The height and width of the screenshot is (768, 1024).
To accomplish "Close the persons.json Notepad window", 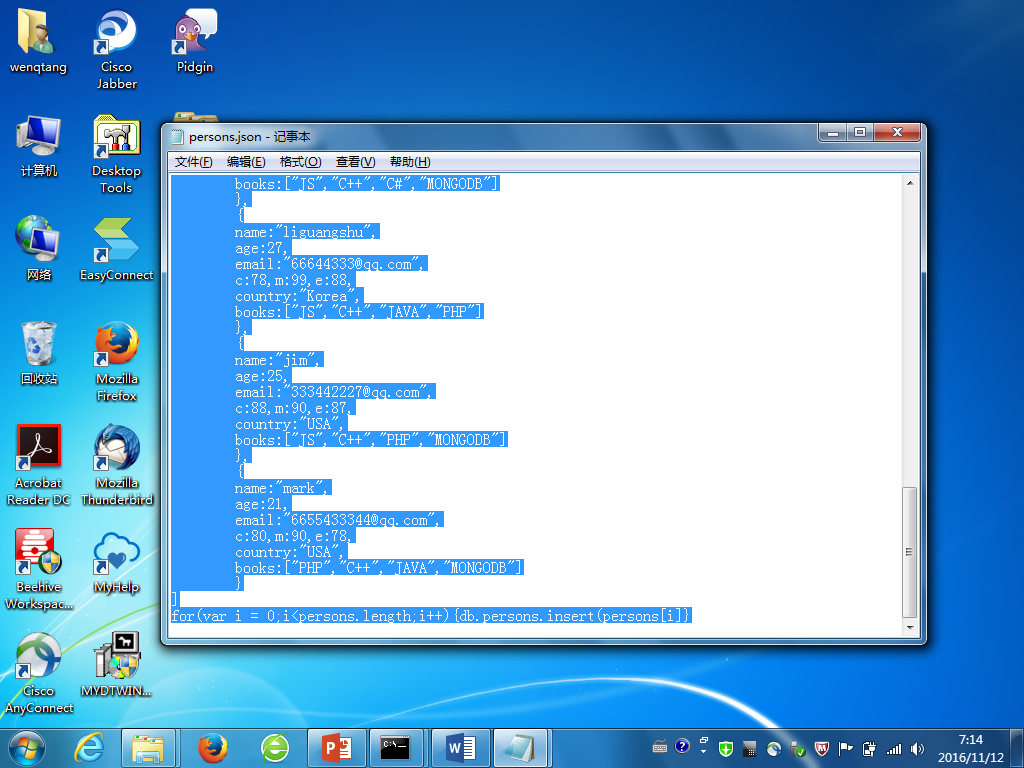I will coord(897,133).
